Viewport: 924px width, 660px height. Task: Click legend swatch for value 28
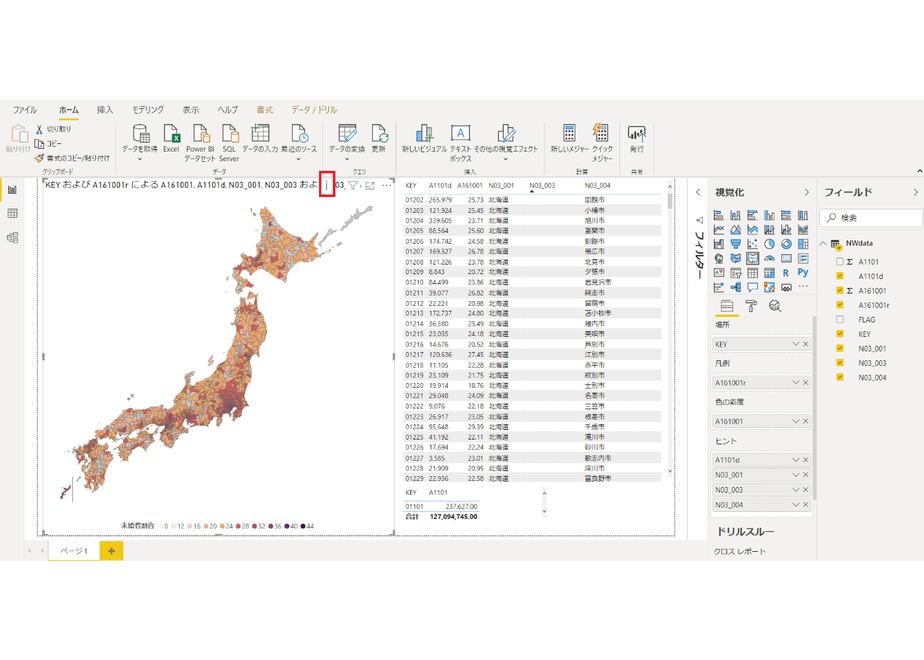(x=238, y=526)
